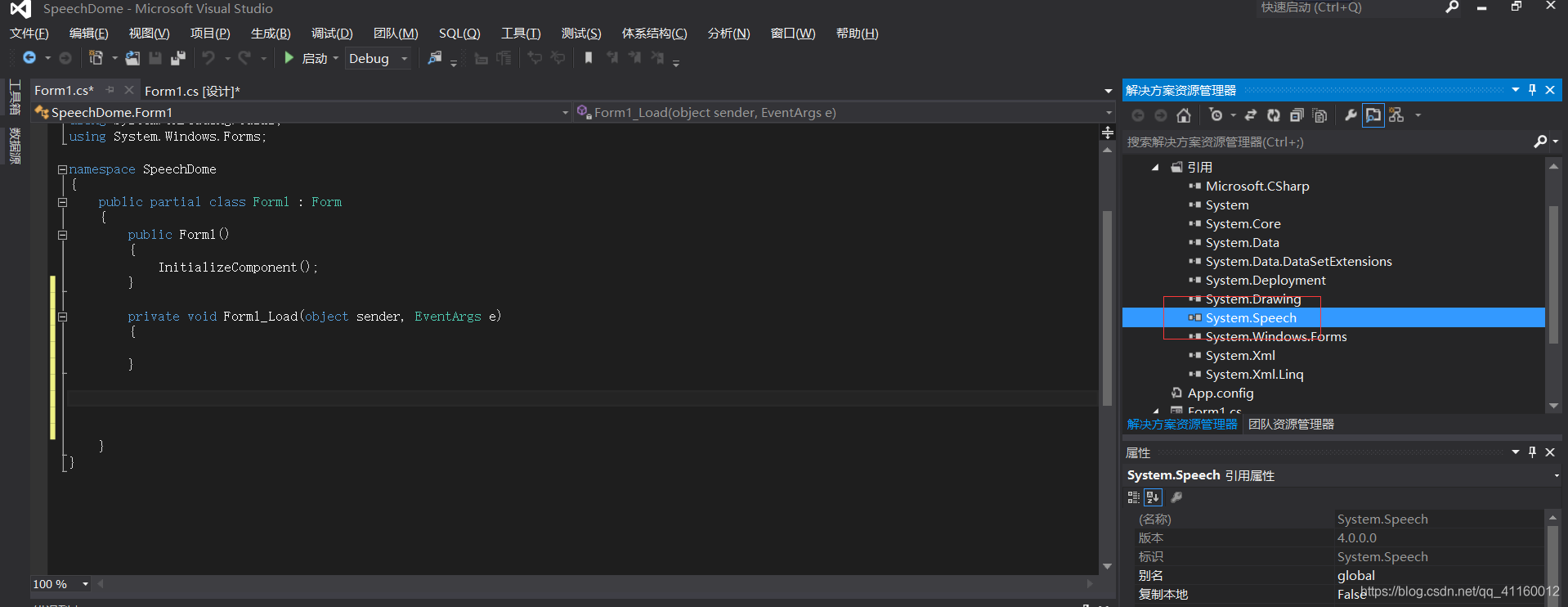This screenshot has height=607, width=1568.
Task: Select Microsoft.CSharp reference
Action: click(1257, 187)
